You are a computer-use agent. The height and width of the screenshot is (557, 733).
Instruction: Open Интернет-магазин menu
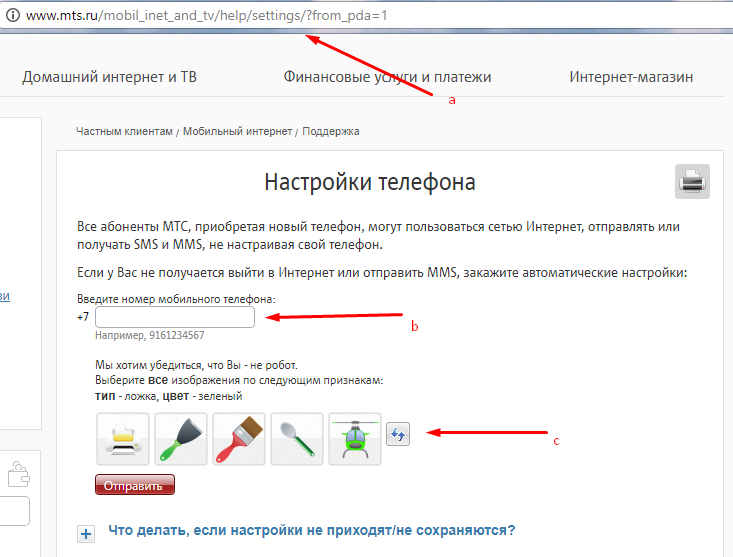[x=631, y=77]
